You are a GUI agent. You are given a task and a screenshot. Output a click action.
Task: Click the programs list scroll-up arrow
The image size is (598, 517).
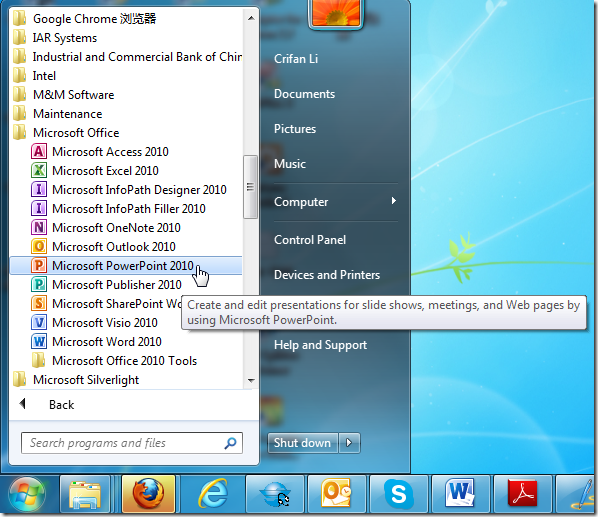click(x=251, y=18)
